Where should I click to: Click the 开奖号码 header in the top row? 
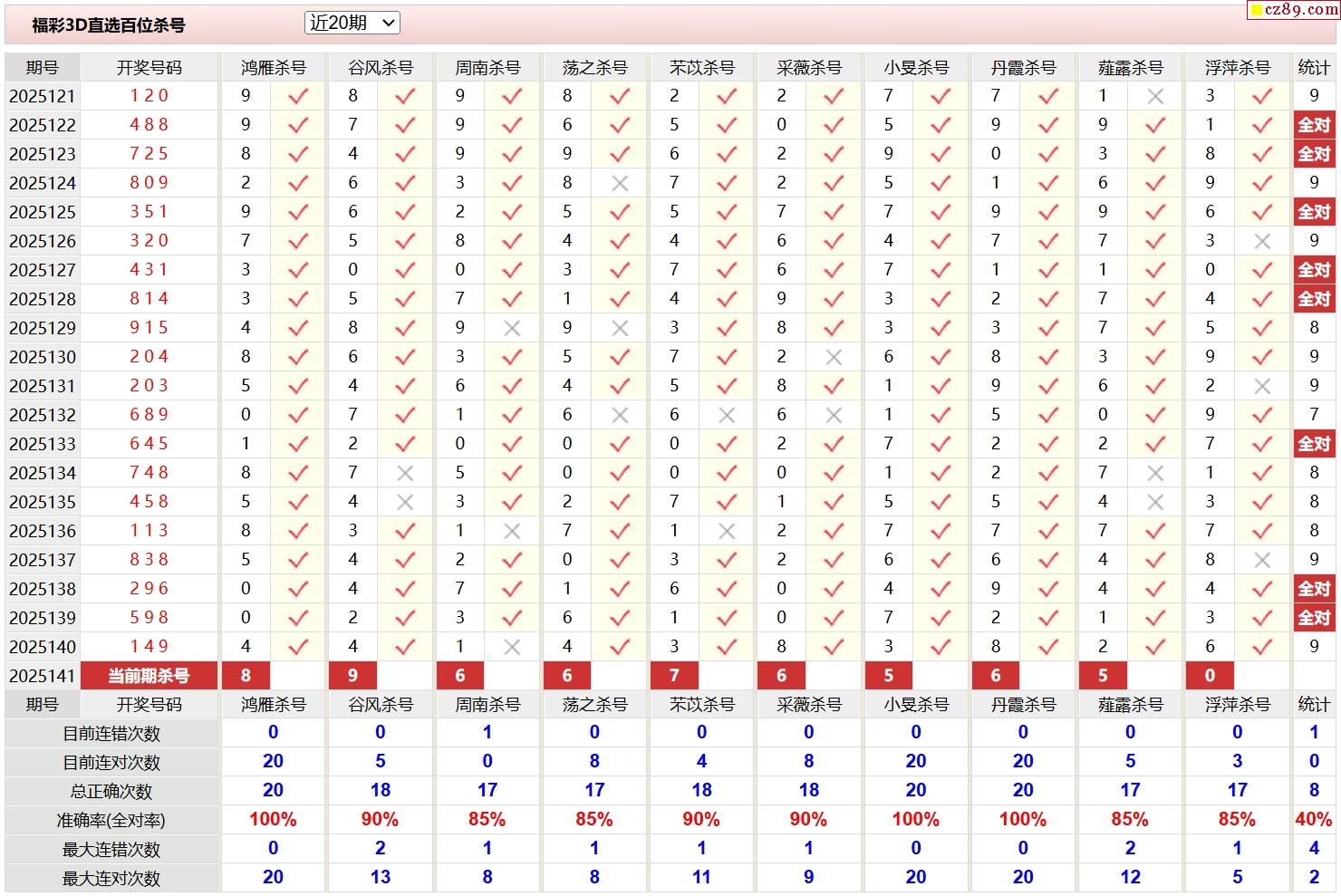(149, 68)
